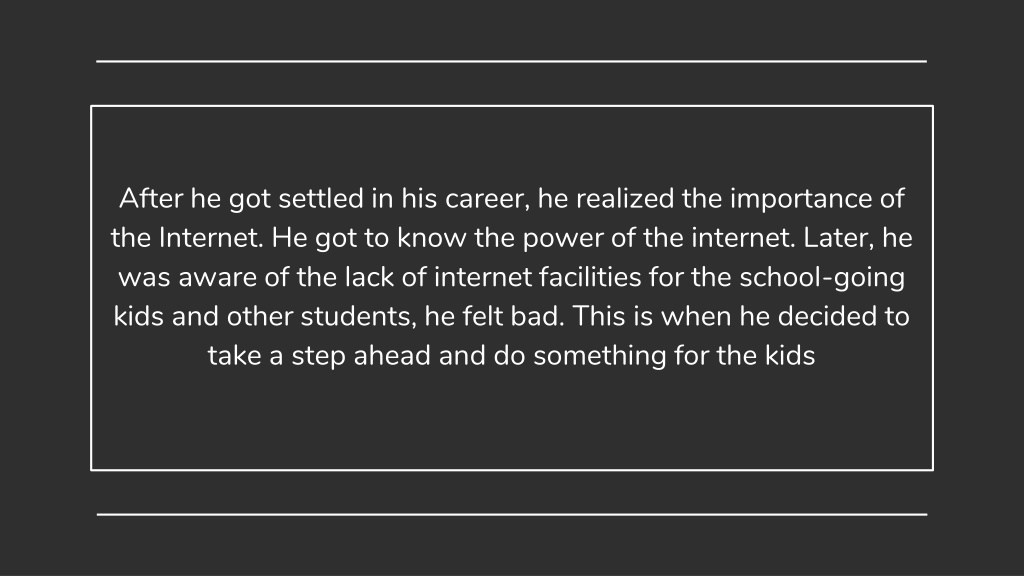The height and width of the screenshot is (576, 1024).
Task: Click the horizontal line above the text box
Action: pyautogui.click(x=511, y=61)
